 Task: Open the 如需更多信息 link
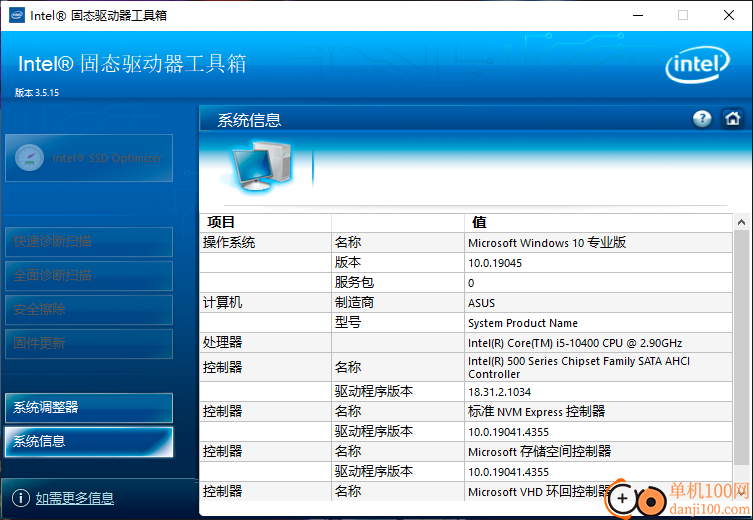(x=75, y=498)
